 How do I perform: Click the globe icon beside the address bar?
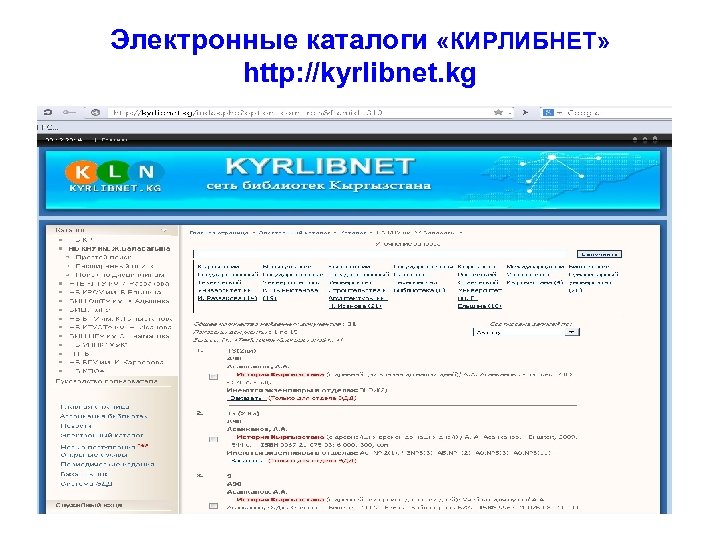point(95,112)
